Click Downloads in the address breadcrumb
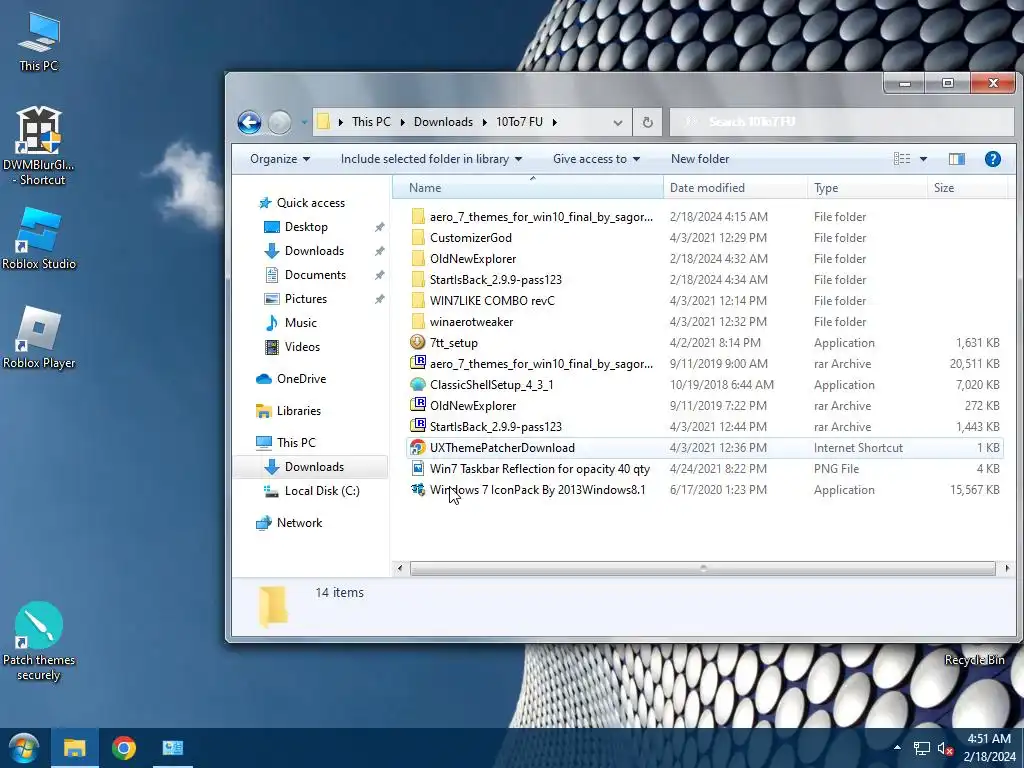The height and width of the screenshot is (768, 1024). coord(443,122)
